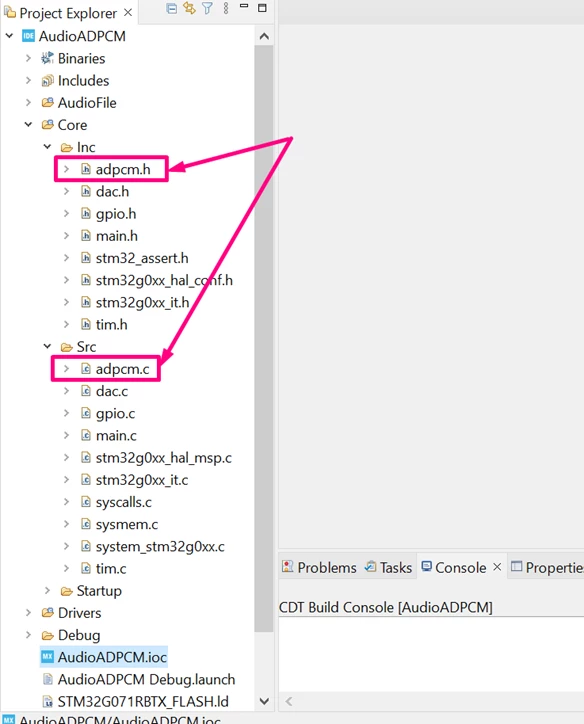Open Project Explorer View Menu (three dots)

[226, 8]
